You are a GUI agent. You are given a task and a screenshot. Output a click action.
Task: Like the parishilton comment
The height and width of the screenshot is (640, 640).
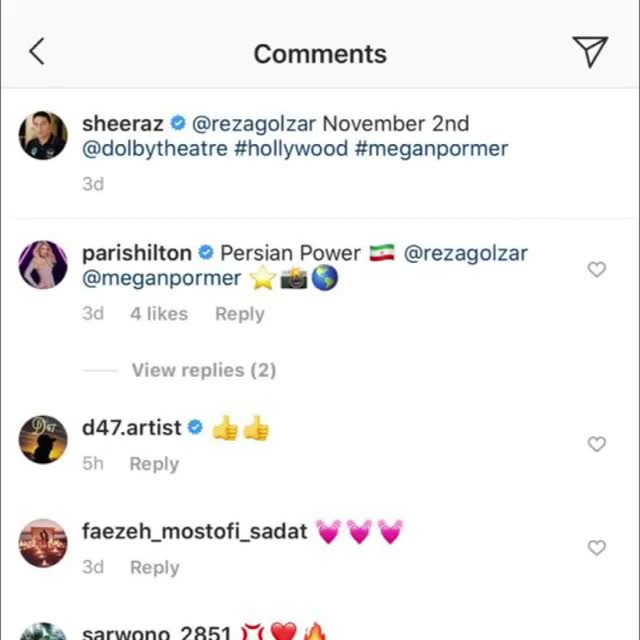coord(597,269)
